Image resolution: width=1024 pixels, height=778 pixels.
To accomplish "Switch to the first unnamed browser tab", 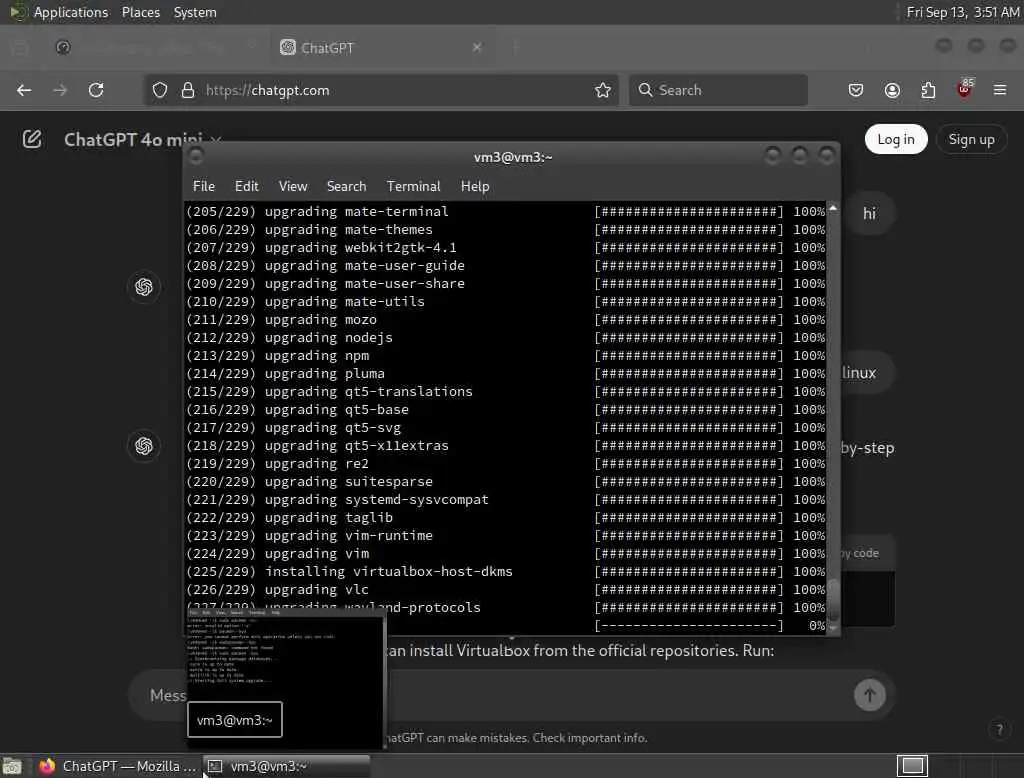I will (155, 47).
